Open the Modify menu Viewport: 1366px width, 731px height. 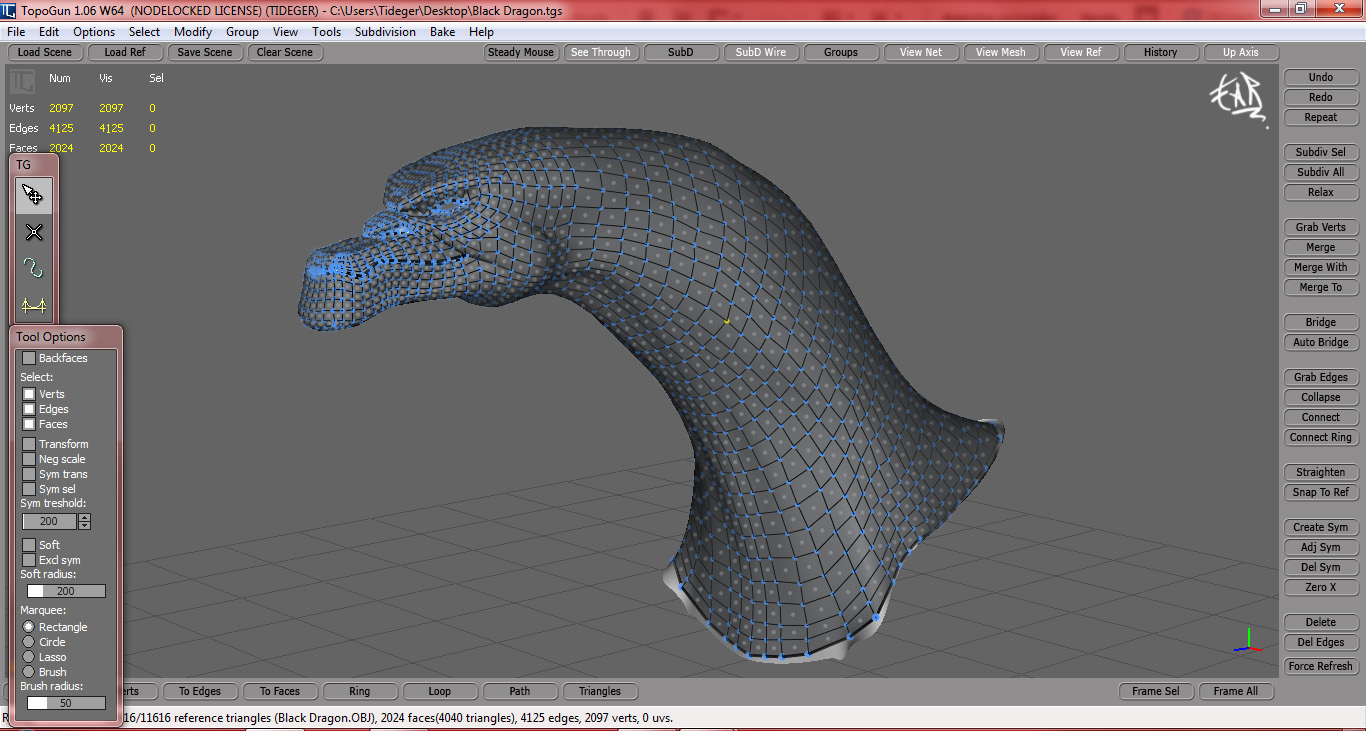click(x=193, y=32)
